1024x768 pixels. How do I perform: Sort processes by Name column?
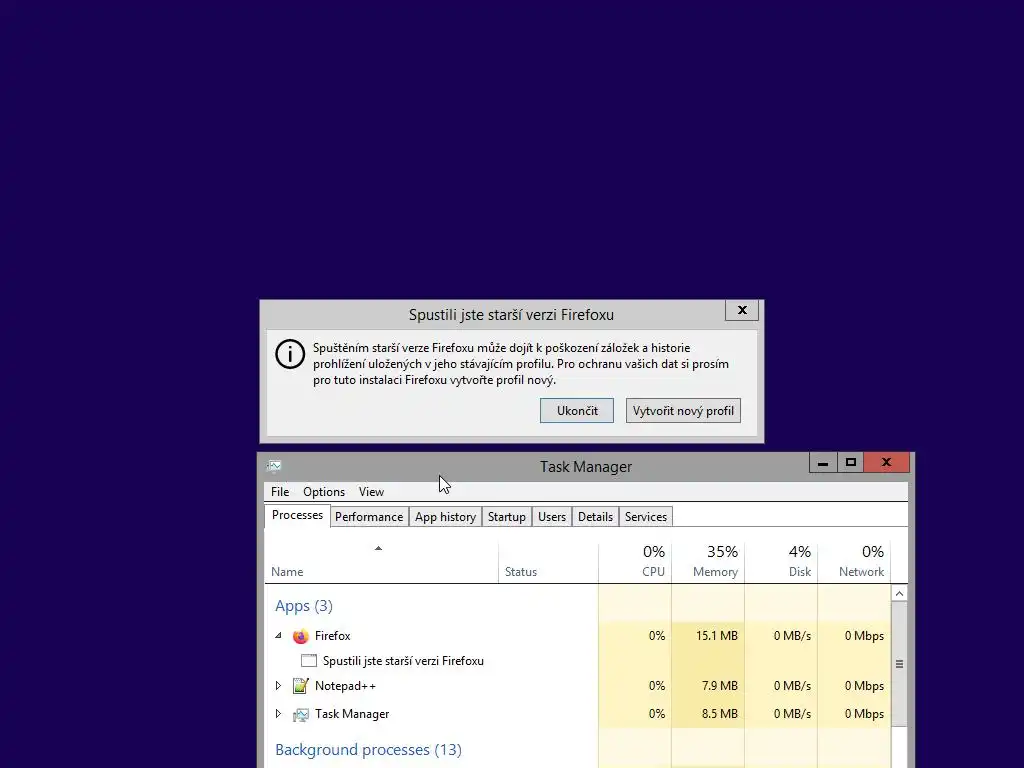381,562
